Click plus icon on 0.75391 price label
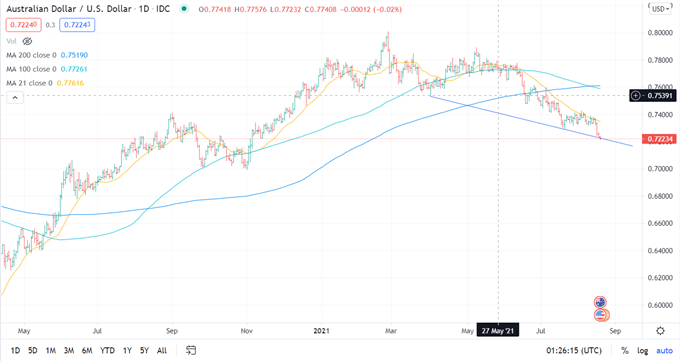 636,95
